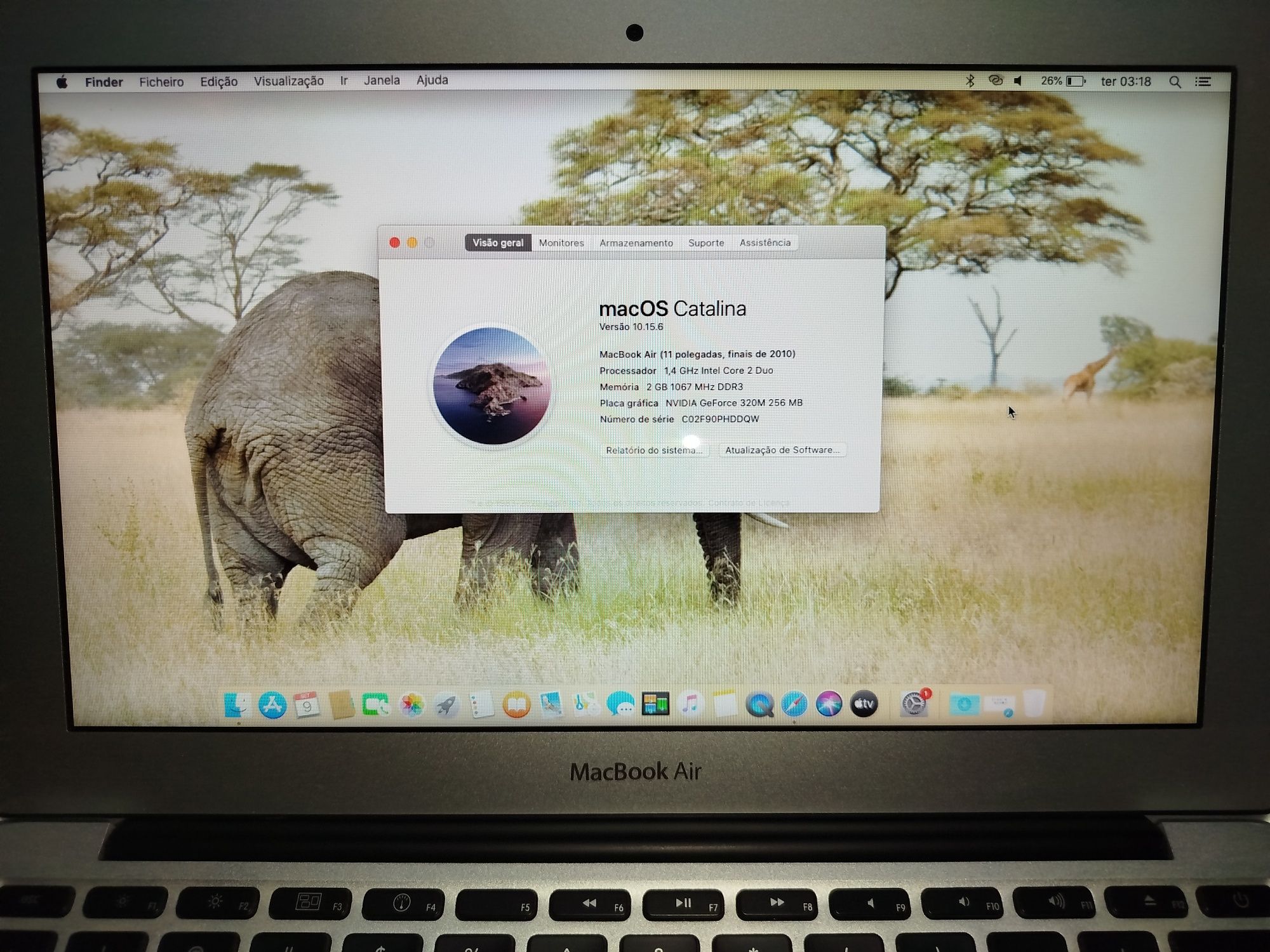This screenshot has width=1270, height=952.
Task: Open Safari from the dock
Action: (794, 704)
